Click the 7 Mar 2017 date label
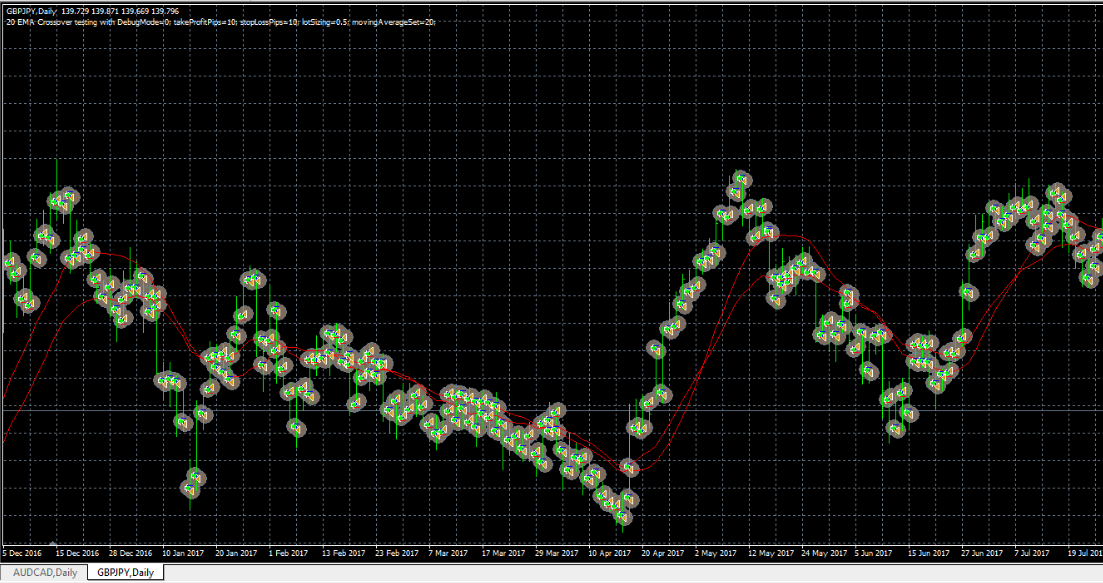This screenshot has height=583, width=1103. 447,553
